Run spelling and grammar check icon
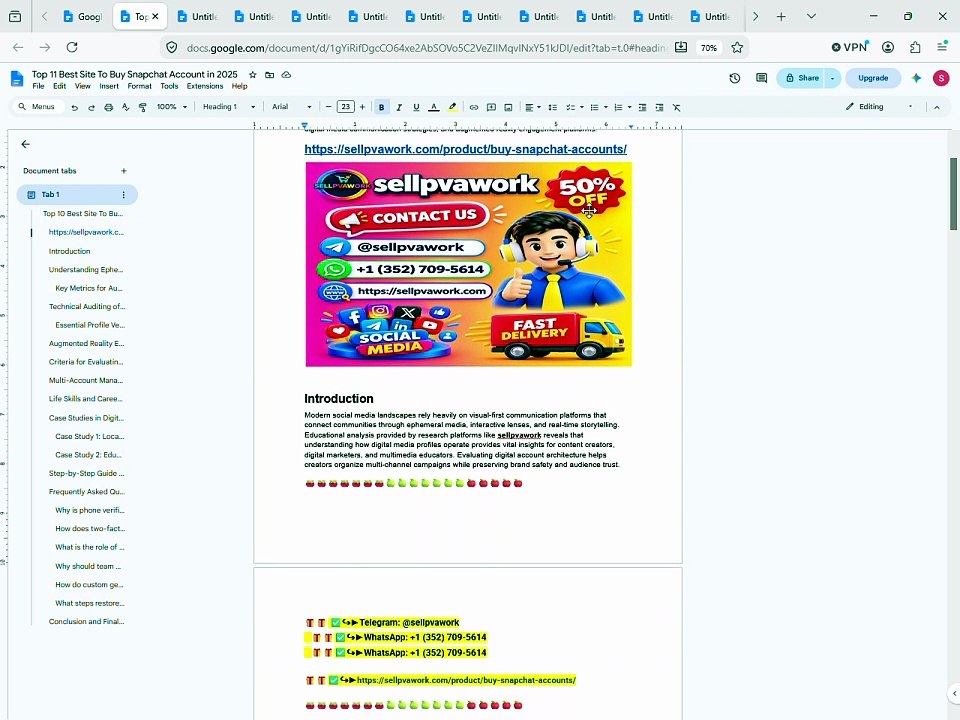960x720 pixels. pyautogui.click(x=126, y=107)
